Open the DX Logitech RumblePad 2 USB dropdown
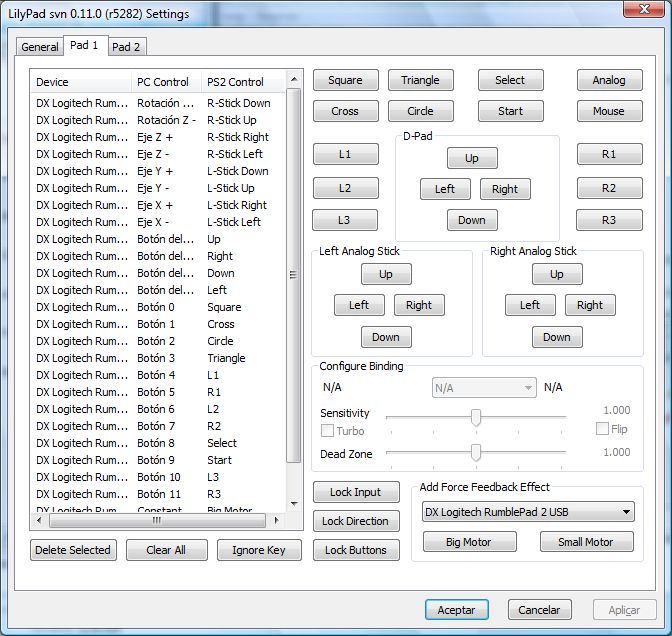The width and height of the screenshot is (672, 636). coord(528,512)
